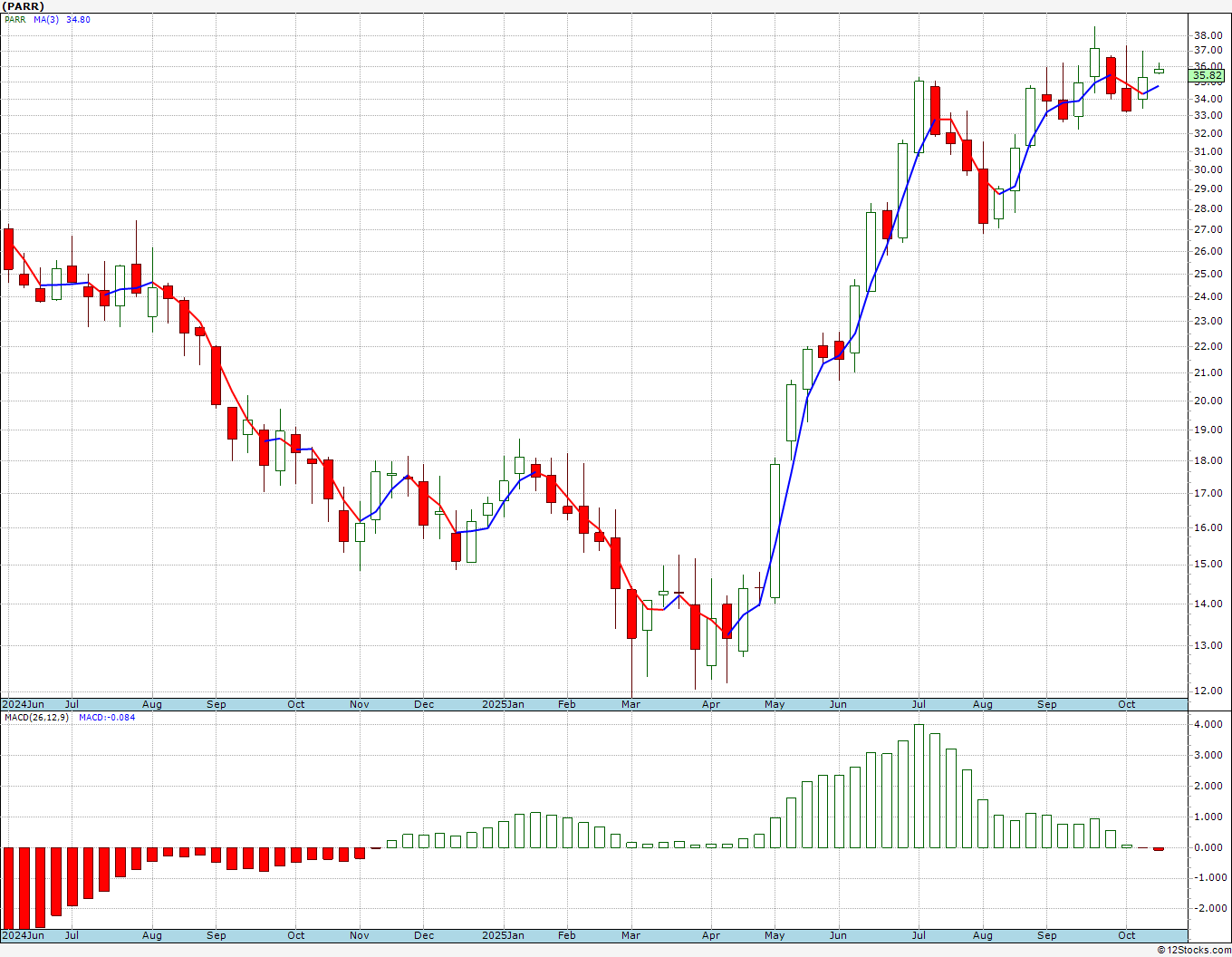1232x957 pixels.
Task: Select May on the MACD timeline
Action: click(x=775, y=935)
